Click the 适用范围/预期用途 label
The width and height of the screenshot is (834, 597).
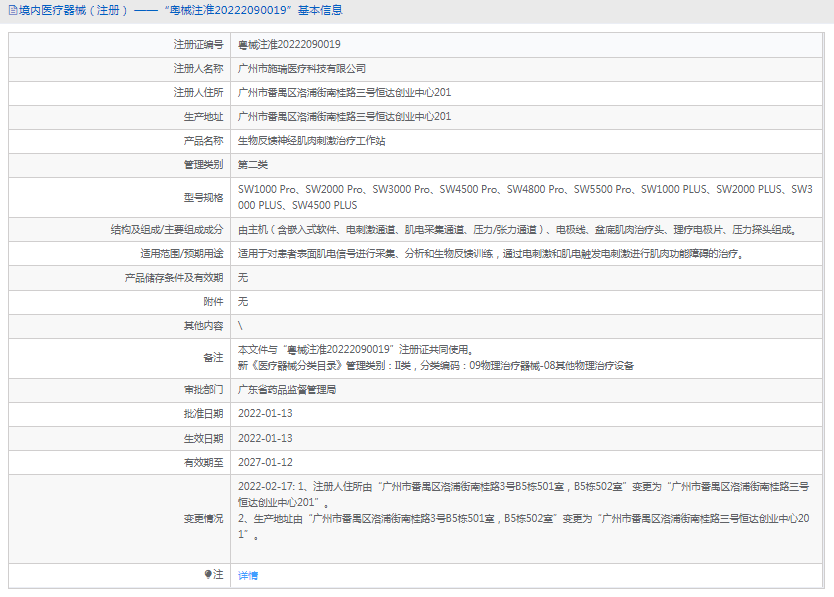(182, 254)
